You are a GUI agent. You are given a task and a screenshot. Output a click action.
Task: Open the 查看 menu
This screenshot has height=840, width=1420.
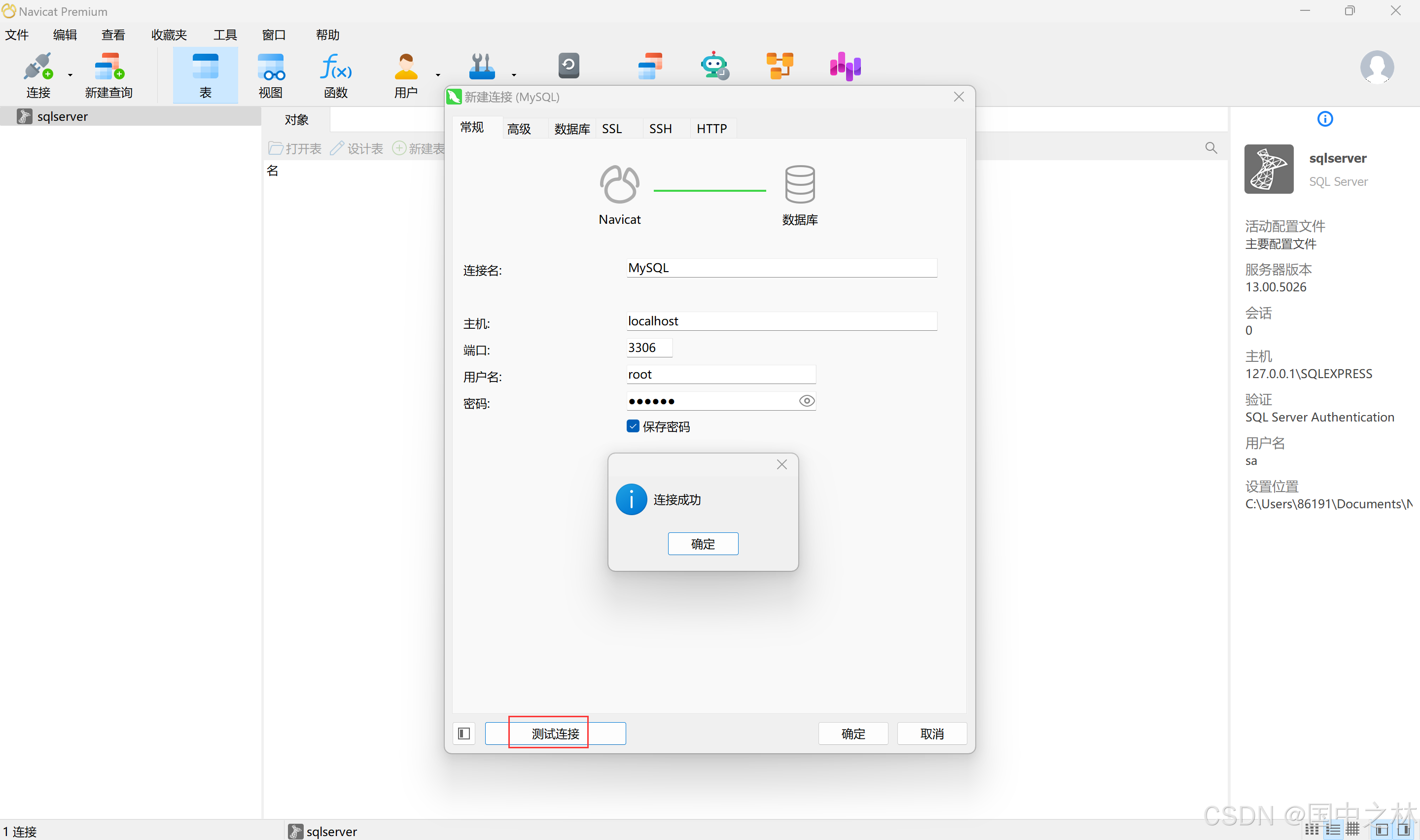pyautogui.click(x=113, y=35)
